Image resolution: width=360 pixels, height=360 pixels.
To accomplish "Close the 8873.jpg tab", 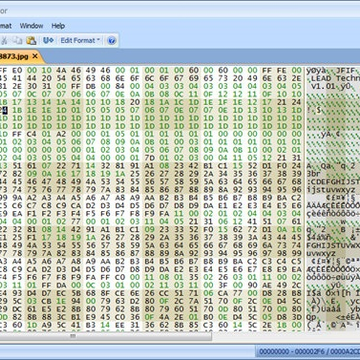I will point(35,56).
